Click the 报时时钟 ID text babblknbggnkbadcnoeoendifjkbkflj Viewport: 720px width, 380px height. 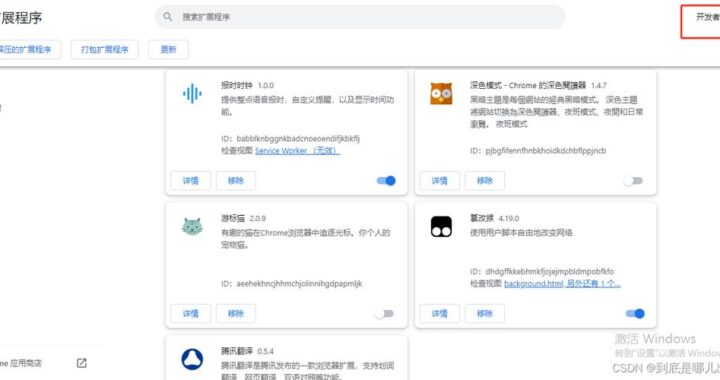point(298,139)
